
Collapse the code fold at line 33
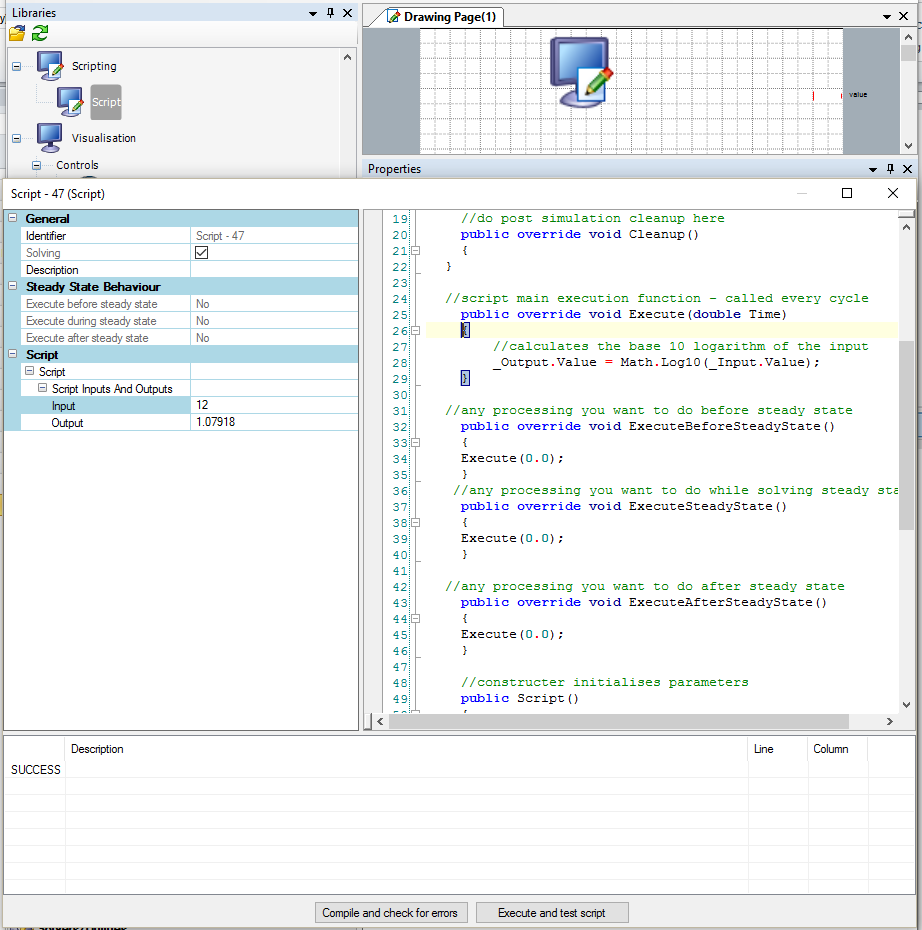416,443
